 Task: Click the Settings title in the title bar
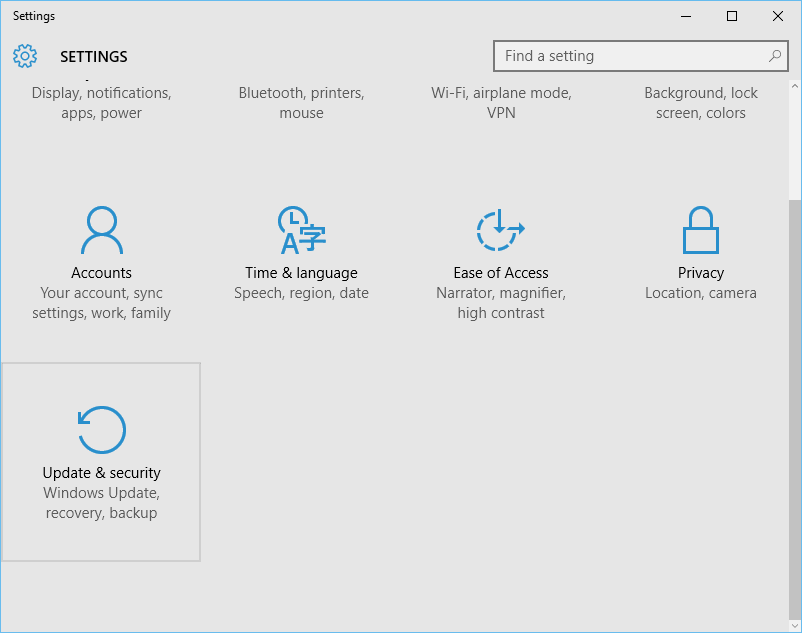tap(34, 15)
